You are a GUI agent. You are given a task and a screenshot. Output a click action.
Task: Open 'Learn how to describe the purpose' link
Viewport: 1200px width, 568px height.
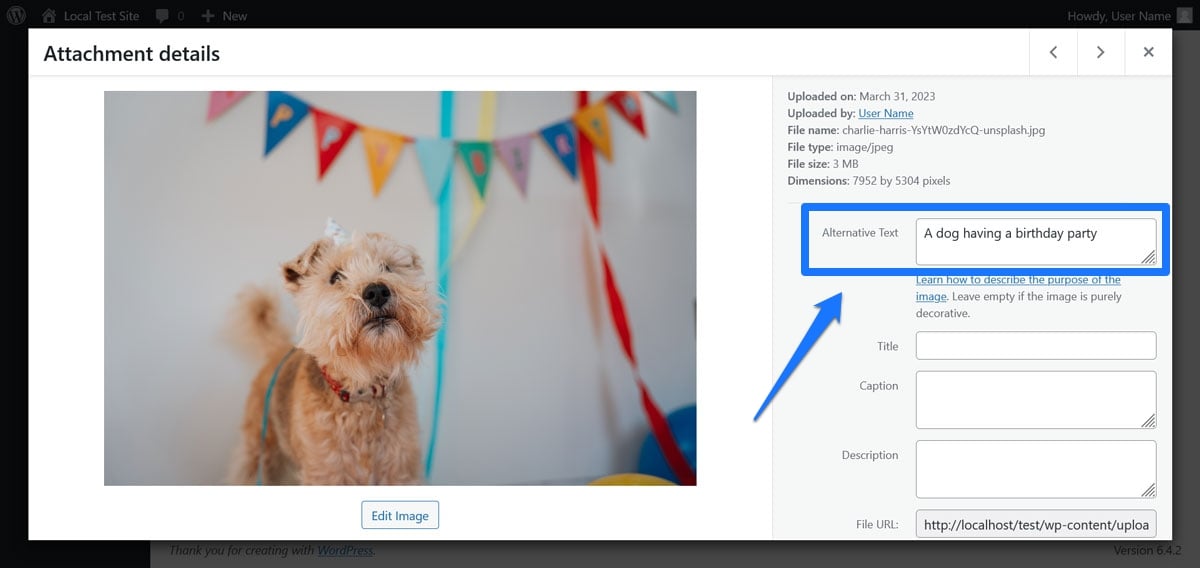click(x=1018, y=281)
